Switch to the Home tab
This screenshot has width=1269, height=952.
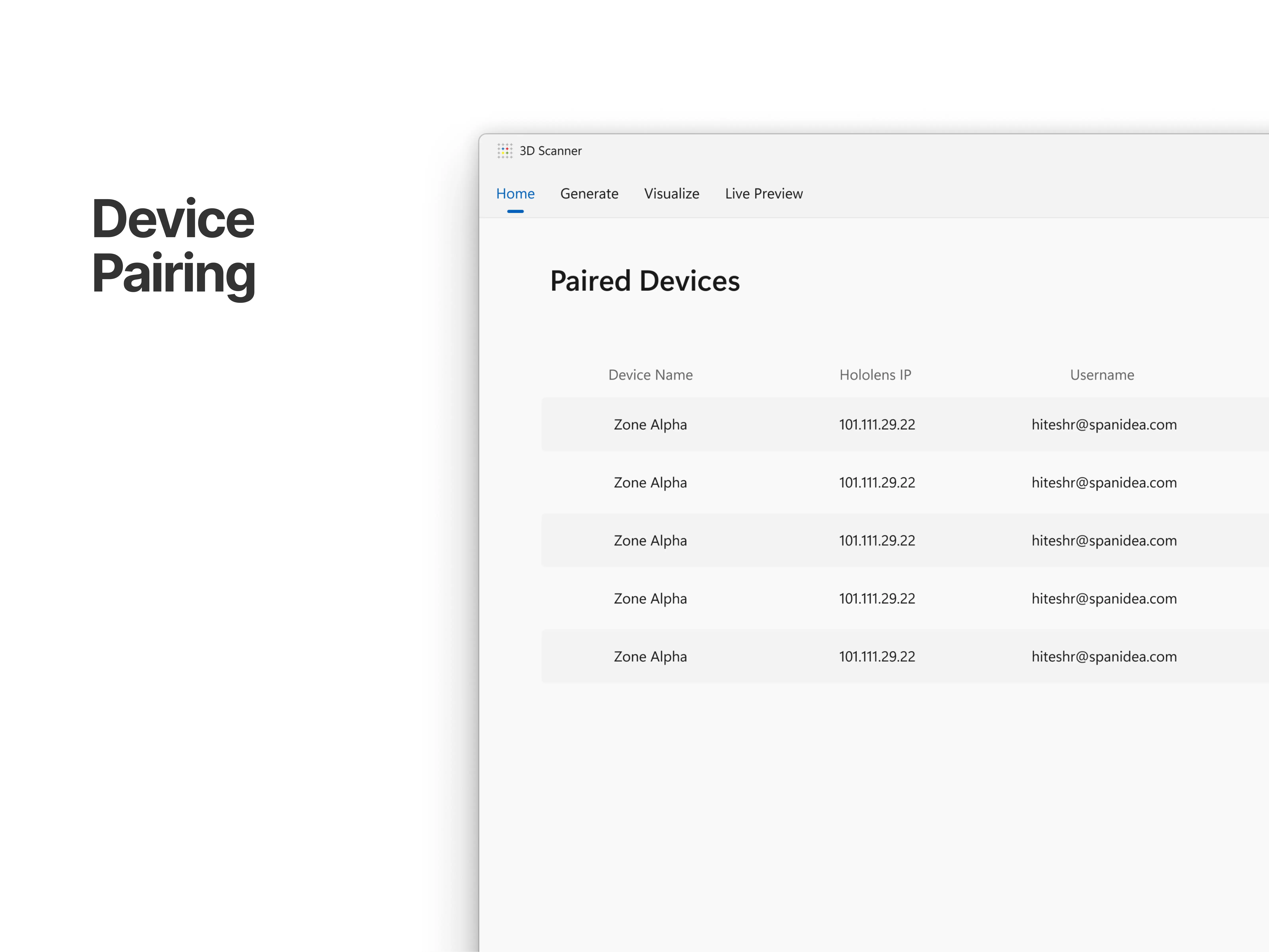coord(515,194)
